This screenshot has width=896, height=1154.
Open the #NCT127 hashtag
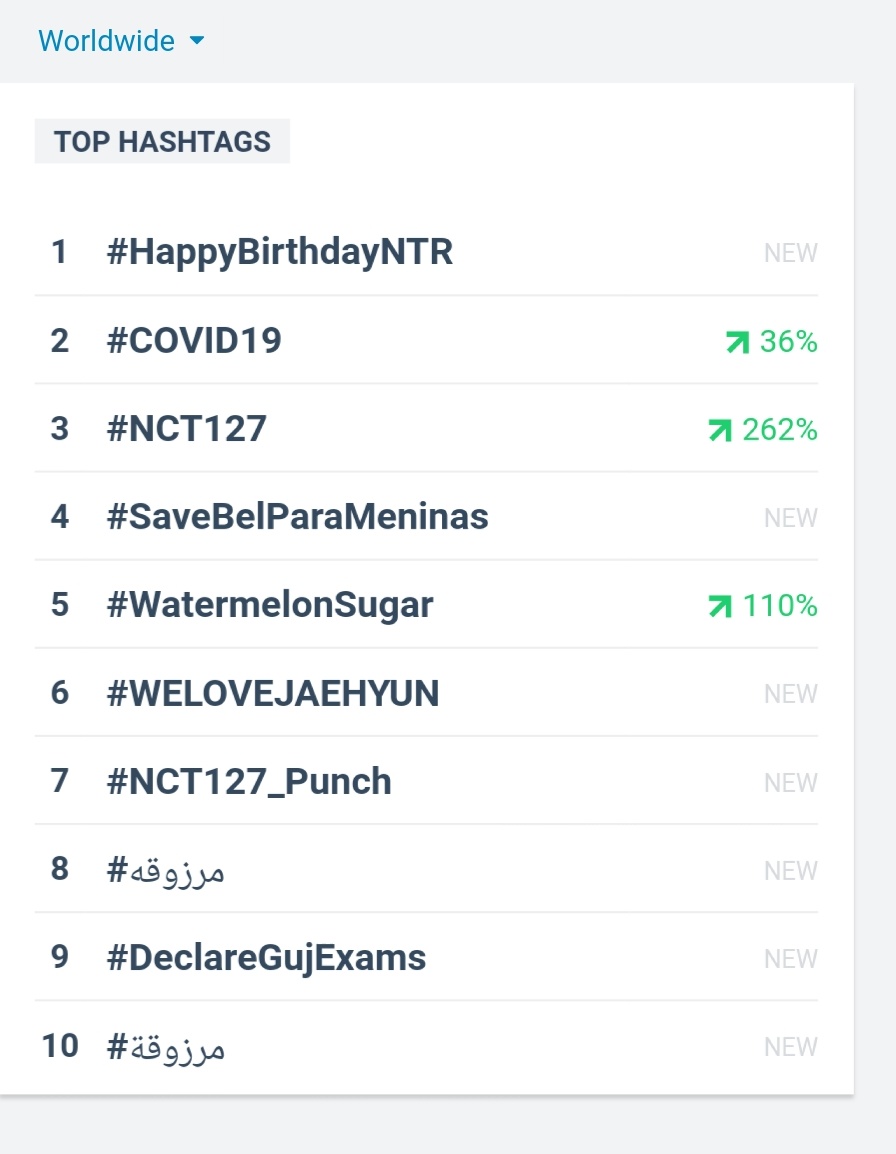tap(187, 429)
